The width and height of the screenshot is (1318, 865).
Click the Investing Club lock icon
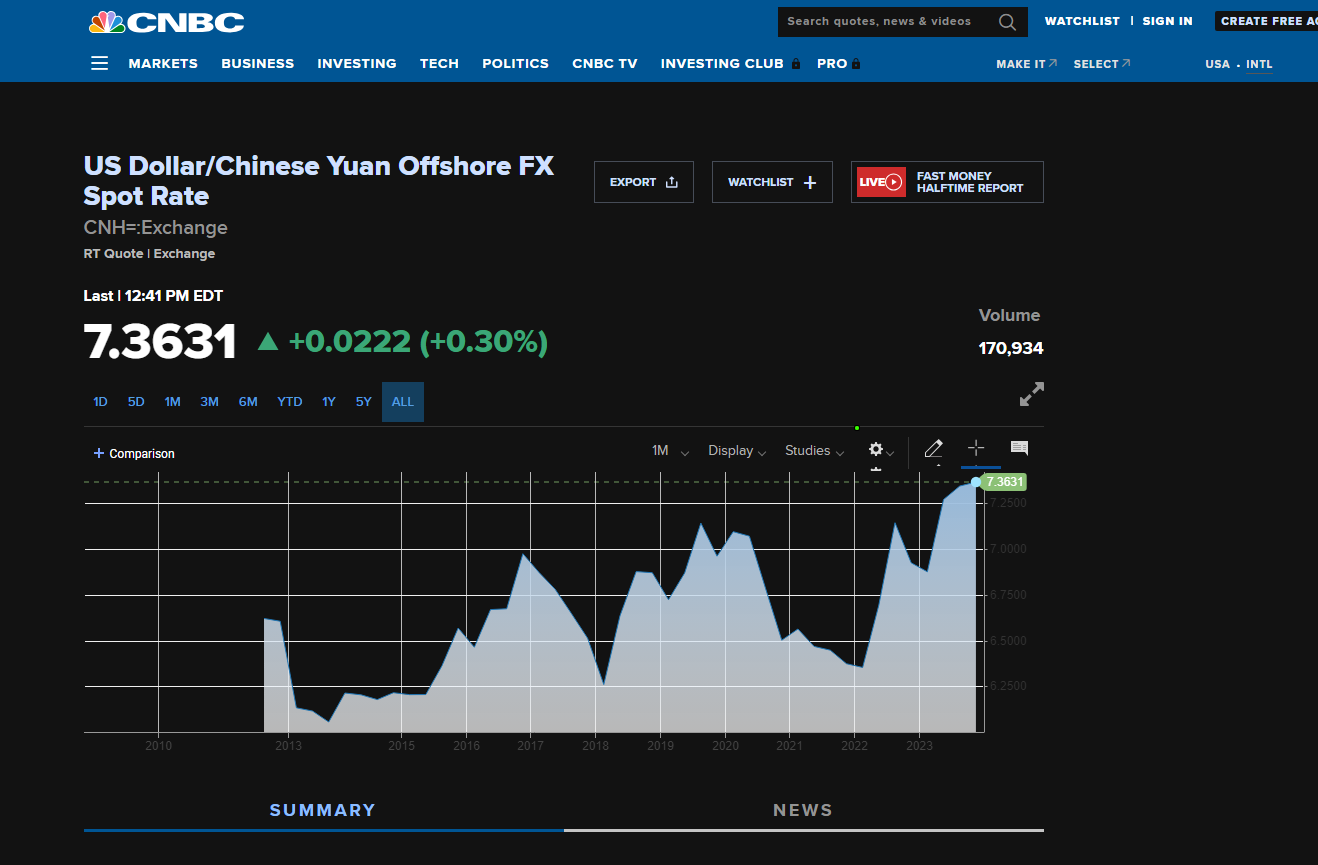tap(796, 63)
